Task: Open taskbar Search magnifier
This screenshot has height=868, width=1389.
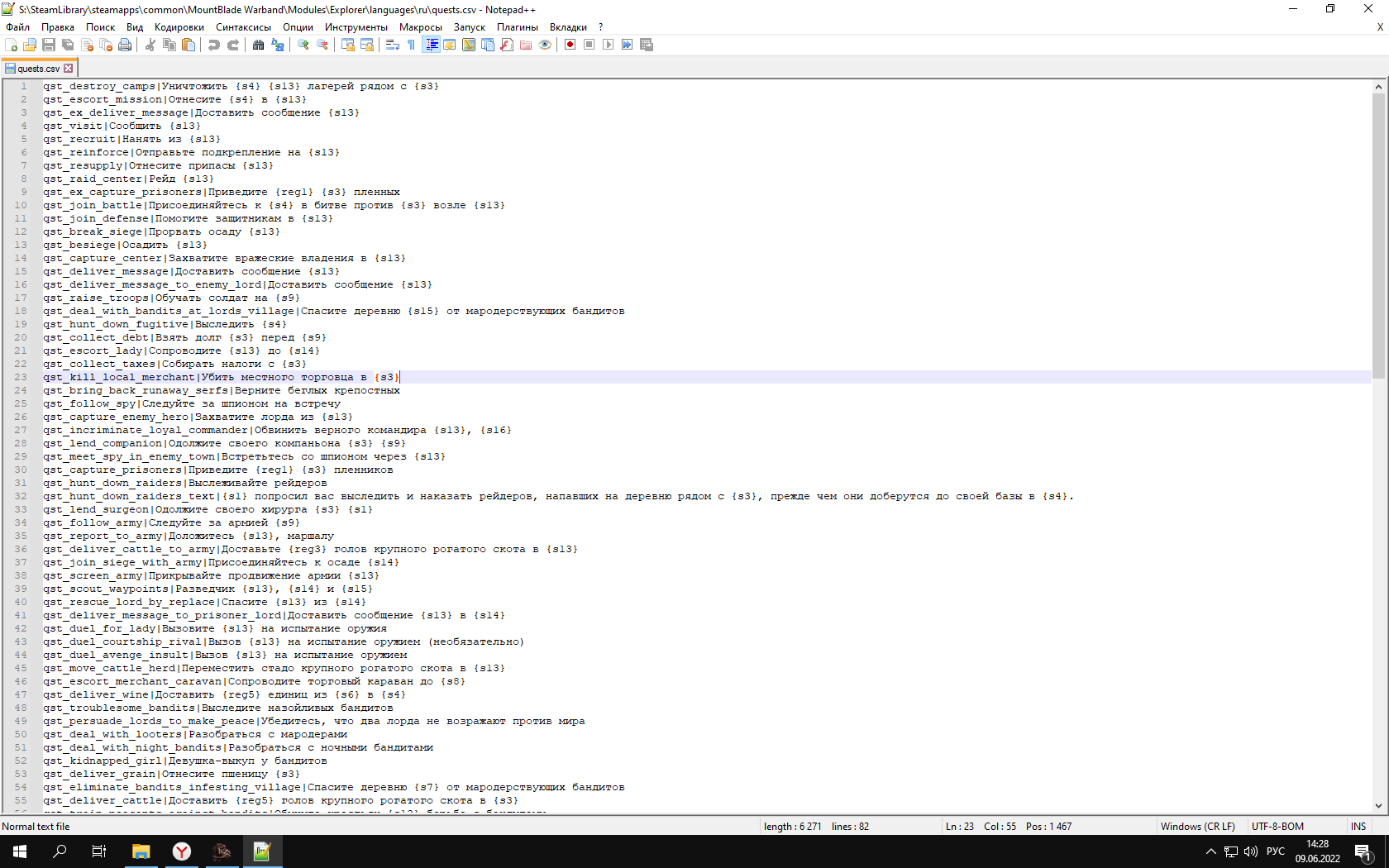Action: 60,851
